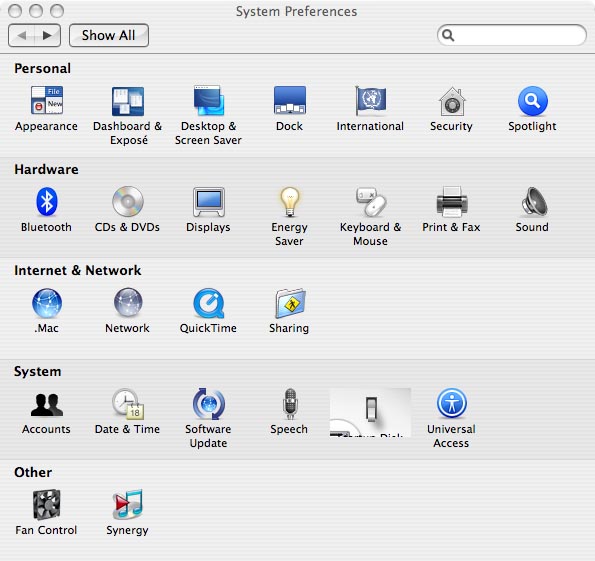The width and height of the screenshot is (595, 561).
Task: Click the Show All button
Action: click(x=109, y=35)
